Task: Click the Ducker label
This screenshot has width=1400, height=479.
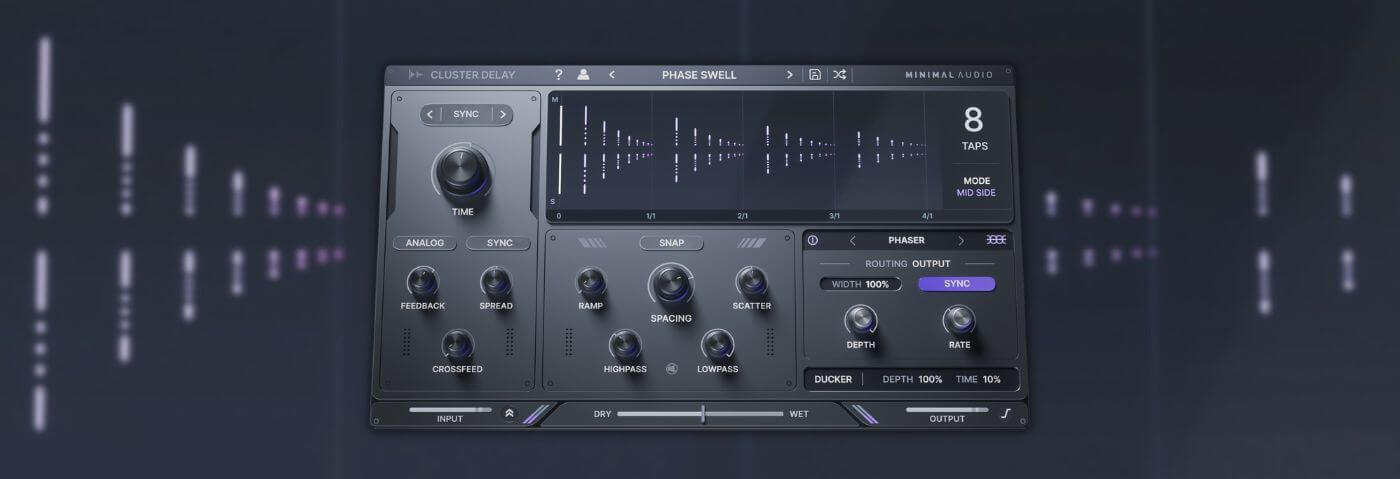Action: (x=833, y=380)
